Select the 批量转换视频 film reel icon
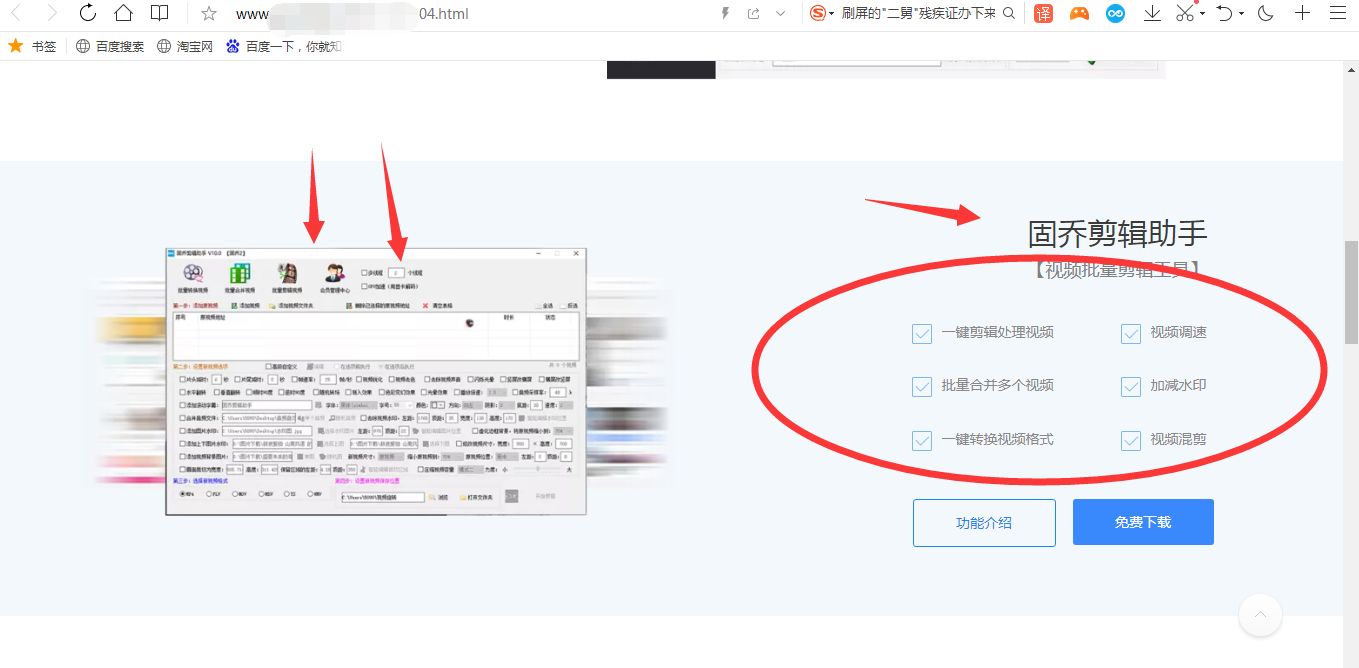This screenshot has width=1359, height=668. 193,273
